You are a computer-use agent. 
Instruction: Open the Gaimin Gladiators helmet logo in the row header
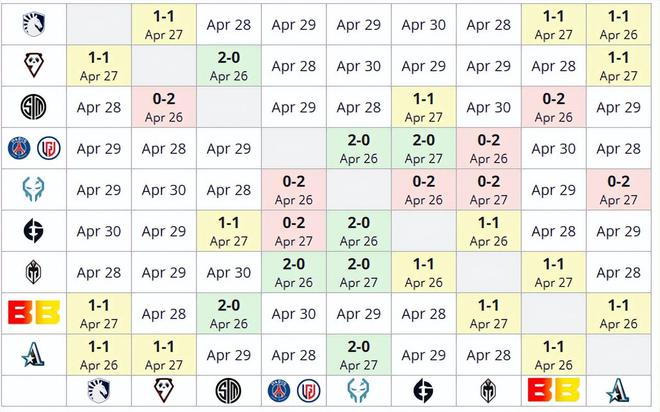pyautogui.click(x=34, y=272)
